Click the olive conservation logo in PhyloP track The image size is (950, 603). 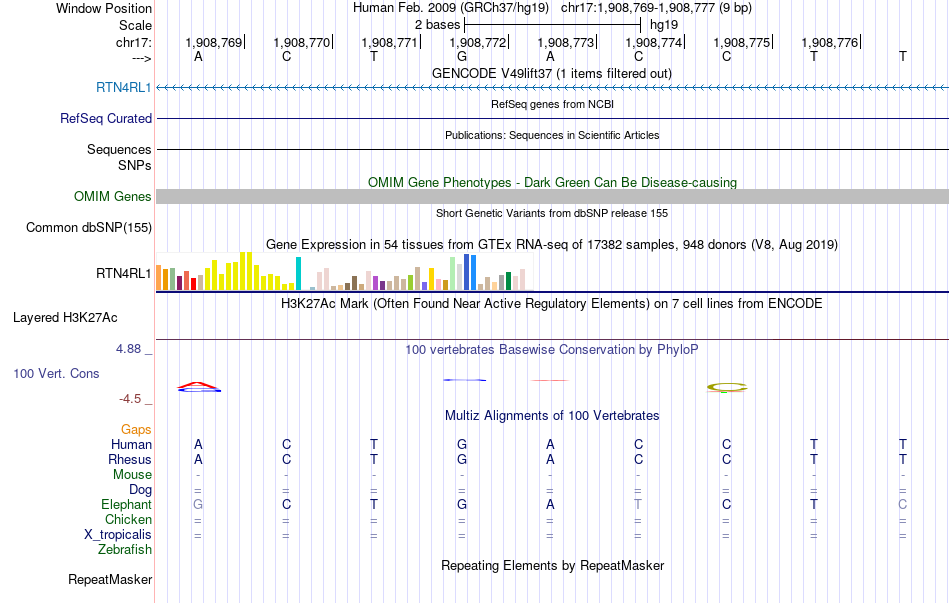(x=727, y=387)
